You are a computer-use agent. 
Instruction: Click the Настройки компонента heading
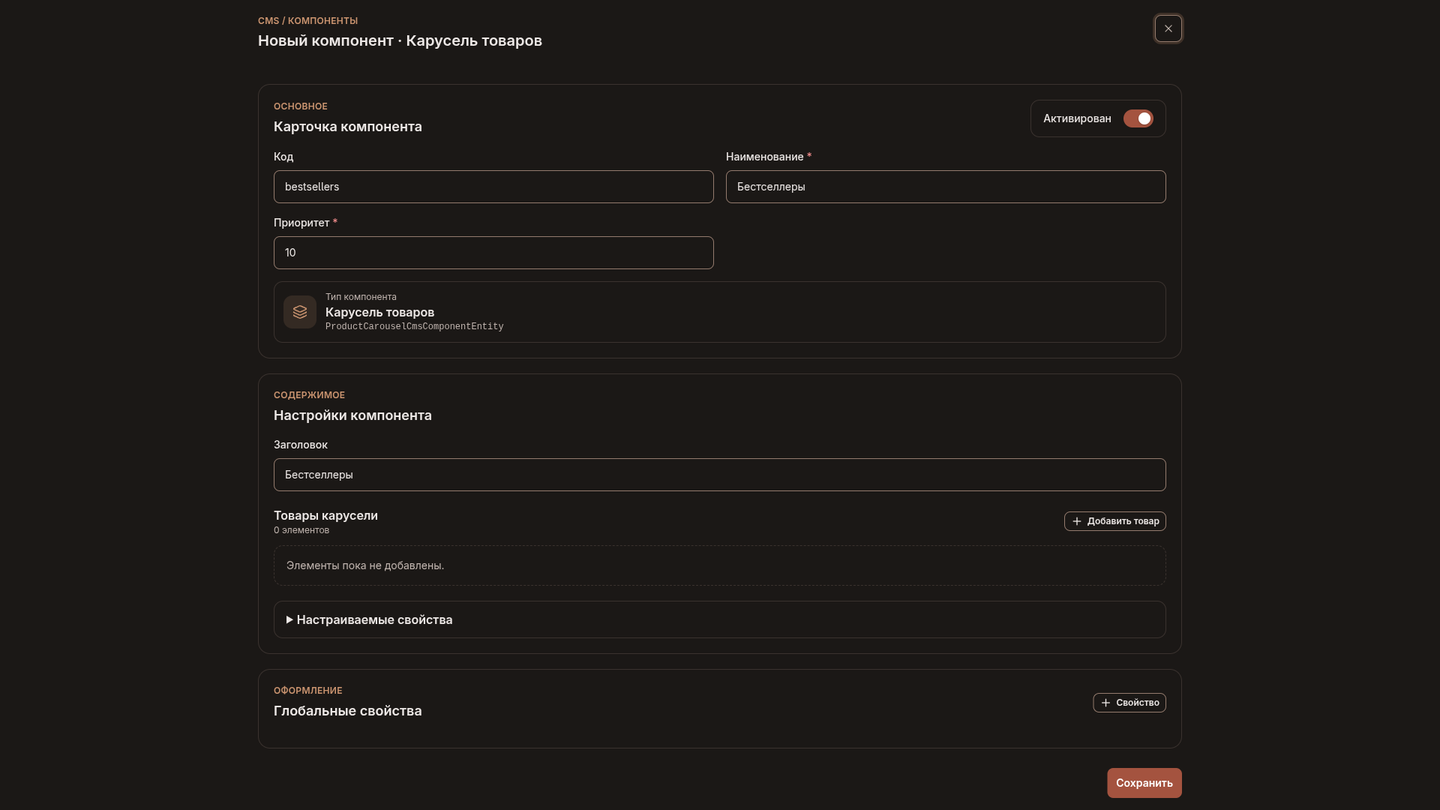353,416
